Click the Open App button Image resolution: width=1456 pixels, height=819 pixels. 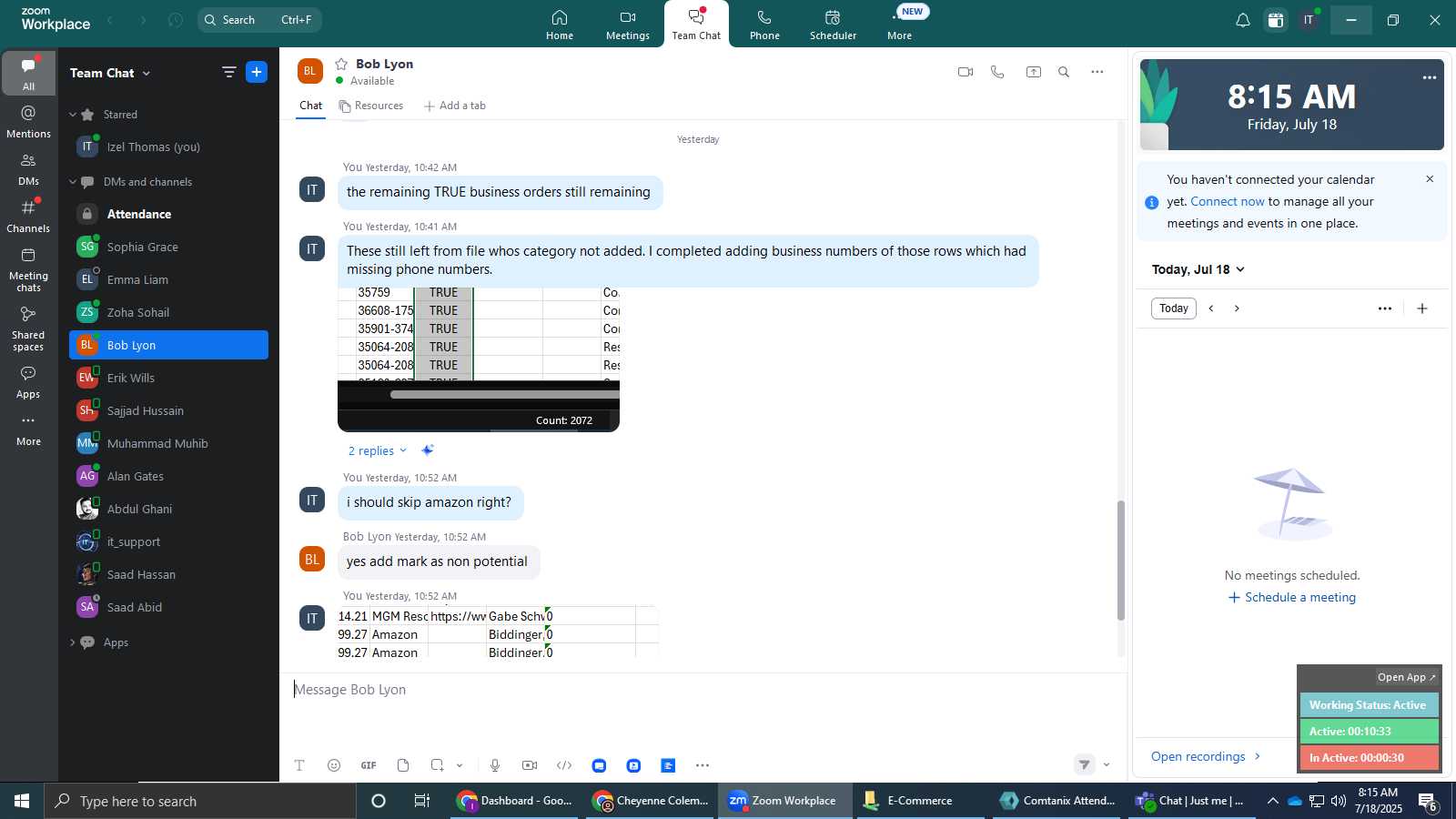[x=1406, y=677]
